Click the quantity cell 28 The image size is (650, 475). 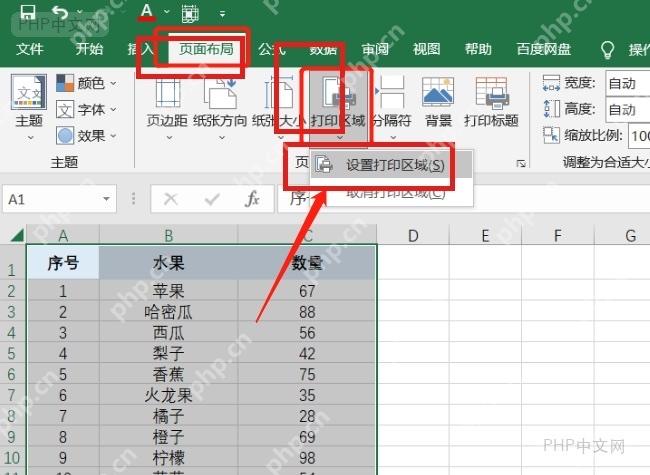tap(307, 416)
